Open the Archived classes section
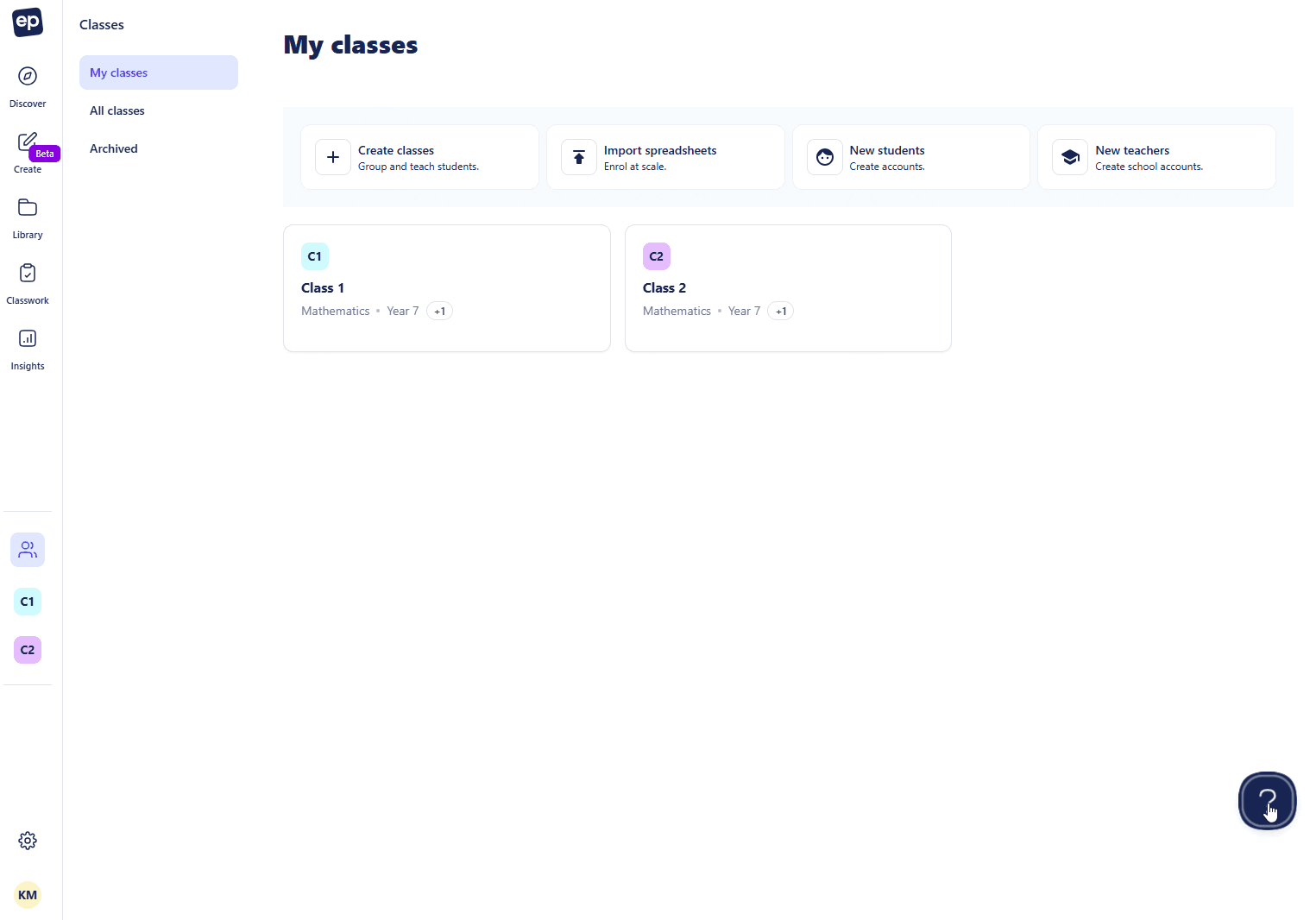Image resolution: width=1316 pixels, height=920 pixels. [114, 148]
